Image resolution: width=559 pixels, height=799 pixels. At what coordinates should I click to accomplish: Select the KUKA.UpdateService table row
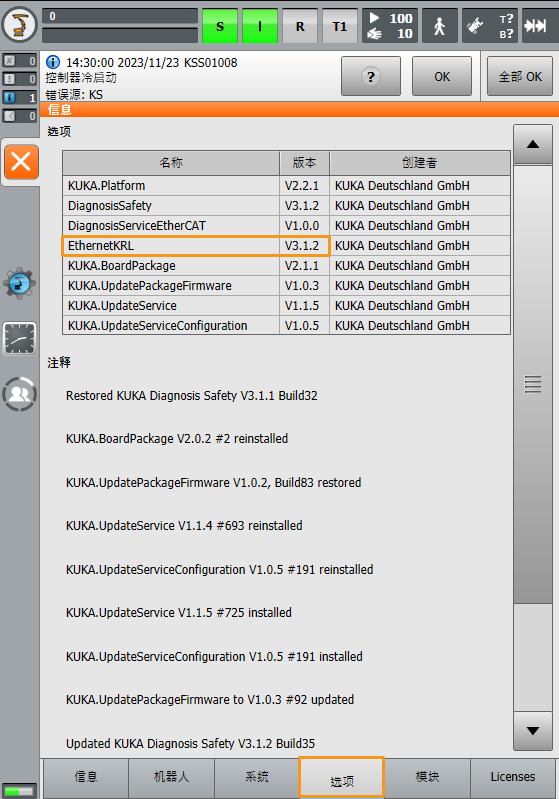pos(286,305)
